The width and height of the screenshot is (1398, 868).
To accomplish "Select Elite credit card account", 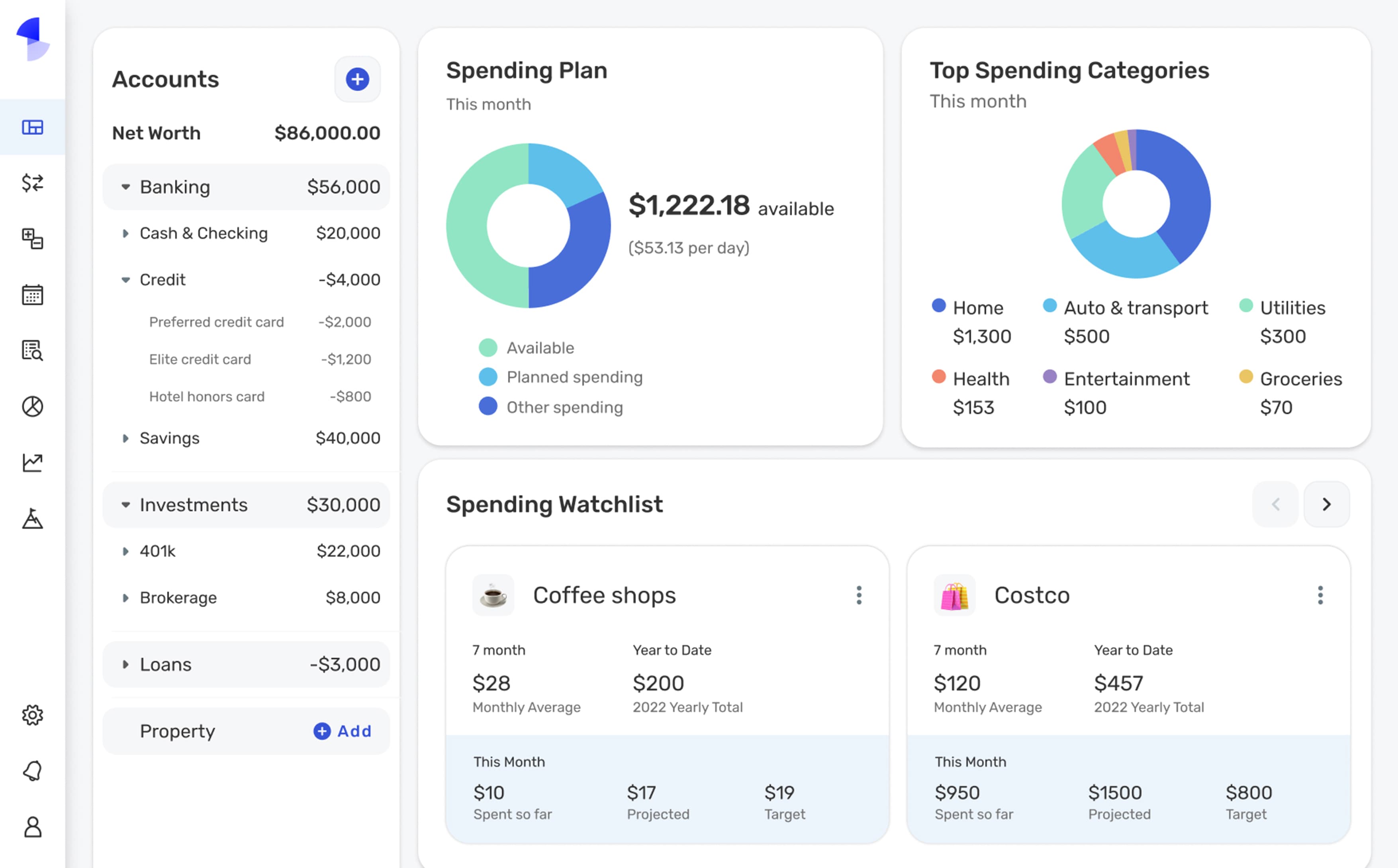I will tap(260, 360).
